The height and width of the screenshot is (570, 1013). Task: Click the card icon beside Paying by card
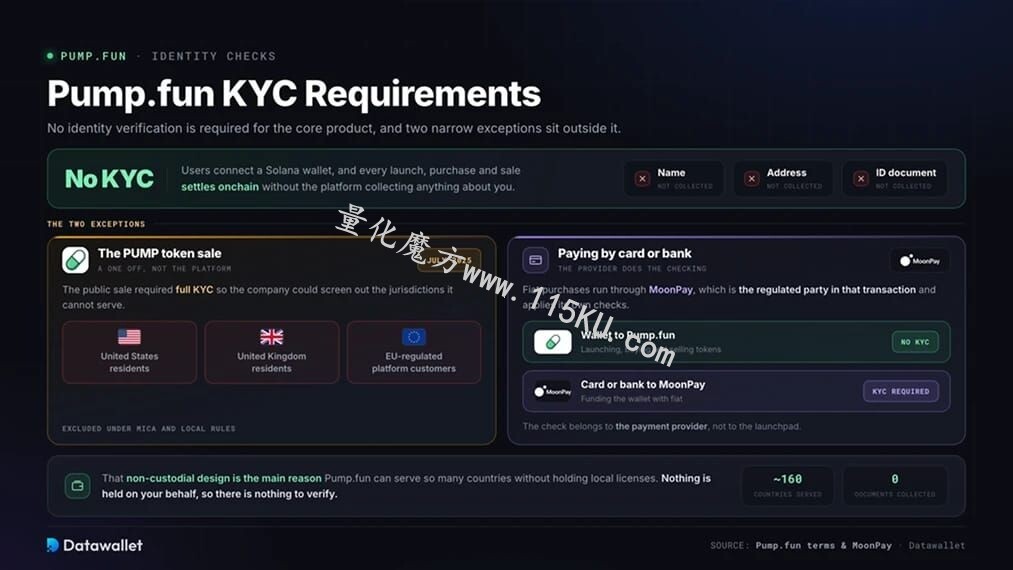coord(536,260)
